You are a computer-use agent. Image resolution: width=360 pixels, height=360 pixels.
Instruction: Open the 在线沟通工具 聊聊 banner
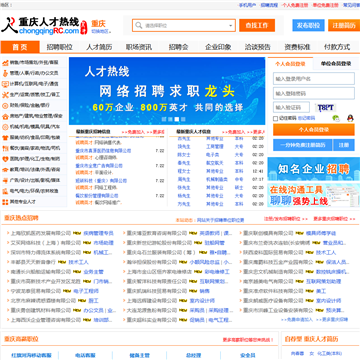314,195
